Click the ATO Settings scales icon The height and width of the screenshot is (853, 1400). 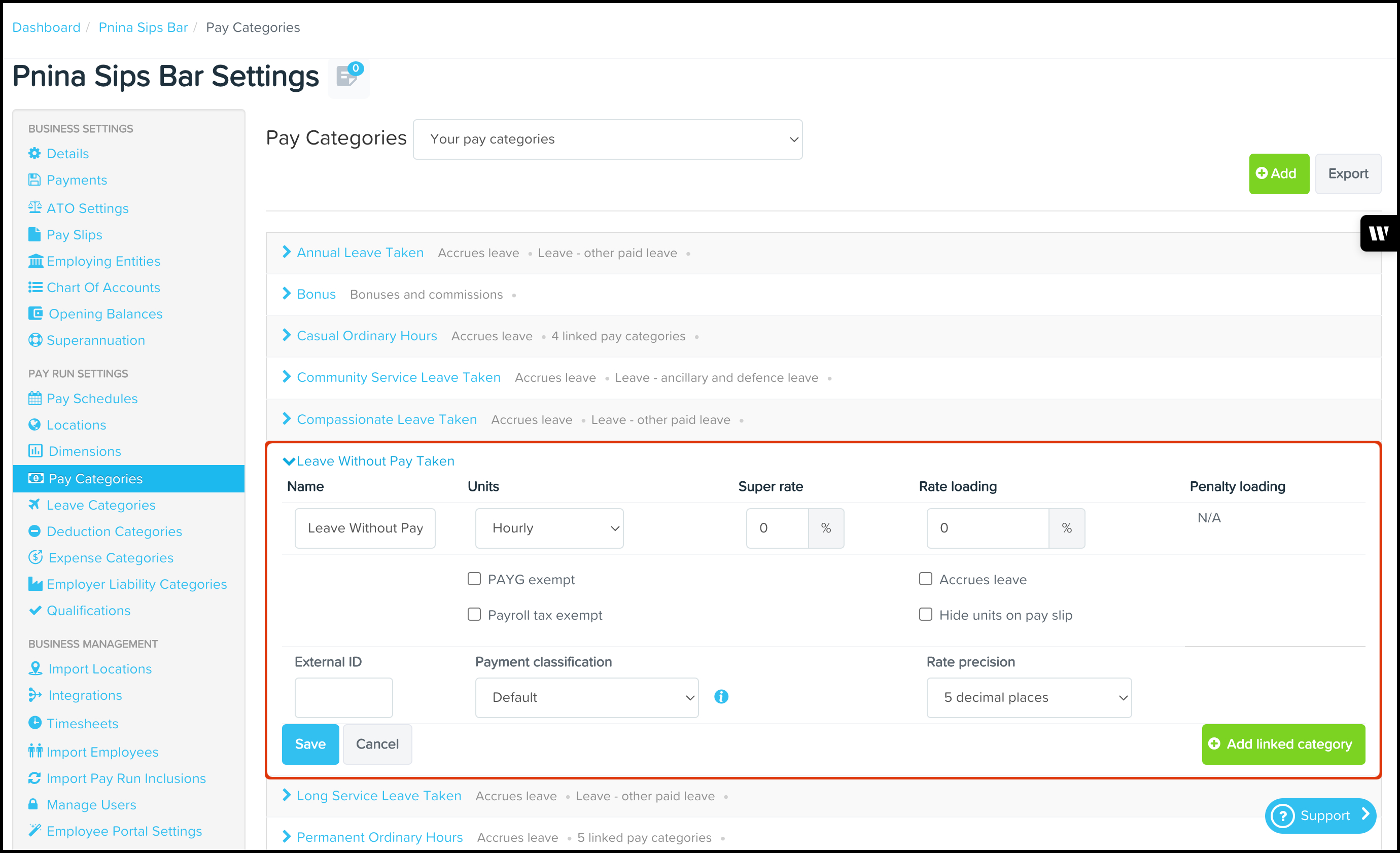34,208
